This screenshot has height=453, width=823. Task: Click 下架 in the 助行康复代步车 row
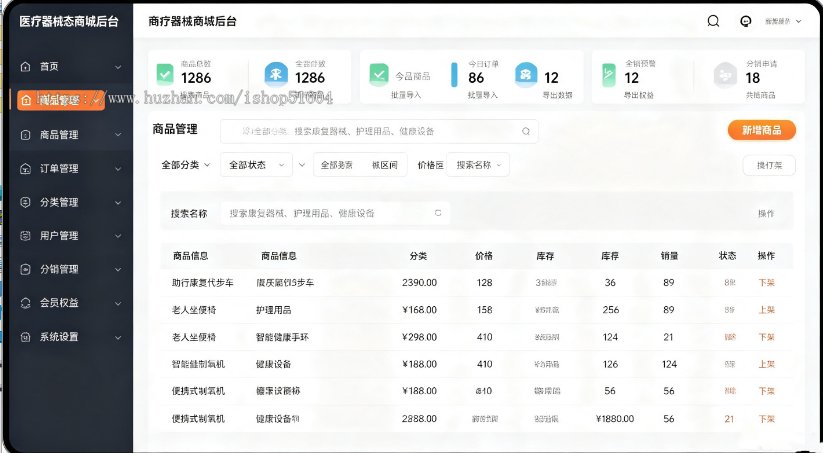pyautogui.click(x=766, y=282)
